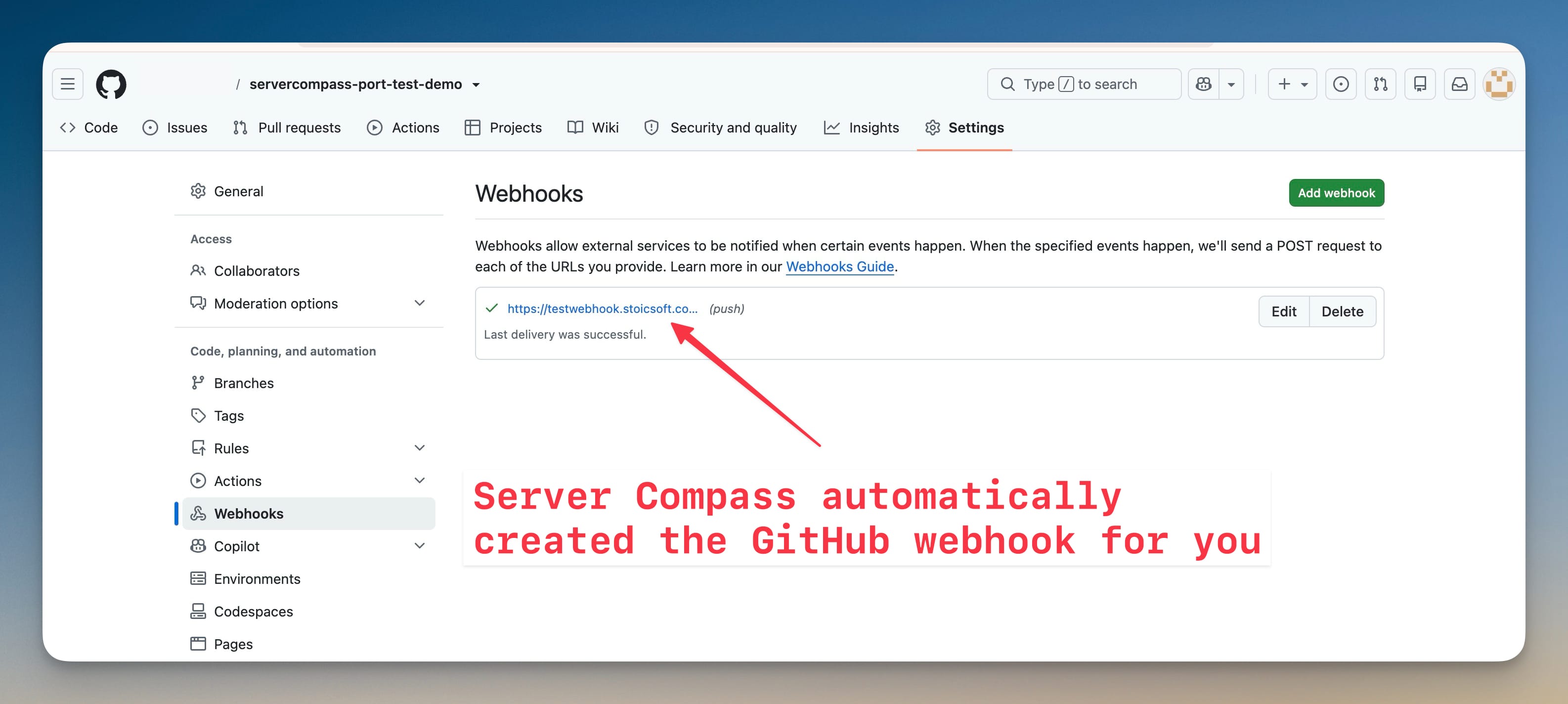This screenshot has width=1568, height=704.
Task: Click the Moderation options comment icon
Action: point(198,303)
